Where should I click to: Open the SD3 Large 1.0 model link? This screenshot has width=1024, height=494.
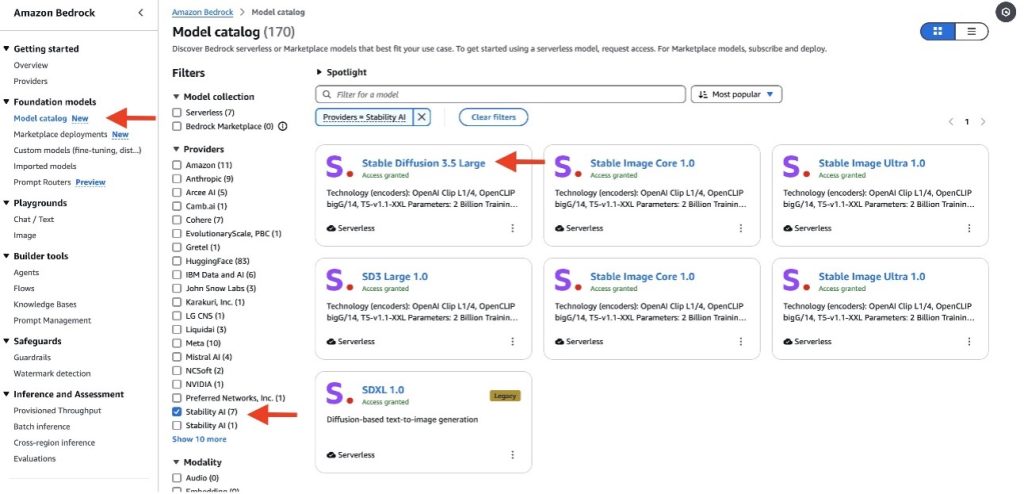[x=394, y=276]
